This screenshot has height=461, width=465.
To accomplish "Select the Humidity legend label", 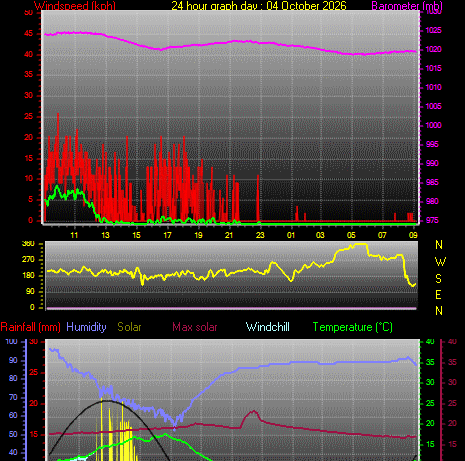I will 86,327.
